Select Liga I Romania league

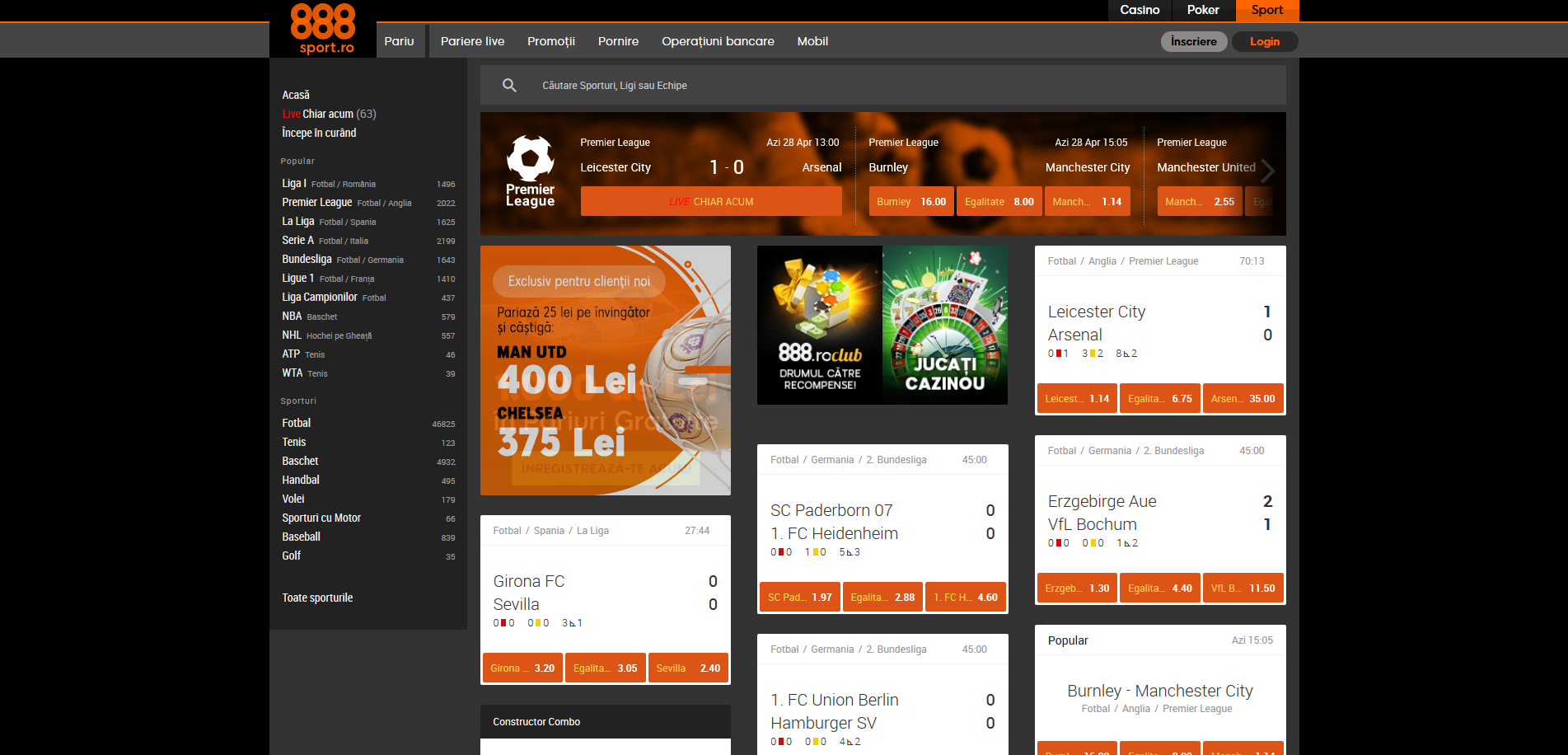[368, 184]
